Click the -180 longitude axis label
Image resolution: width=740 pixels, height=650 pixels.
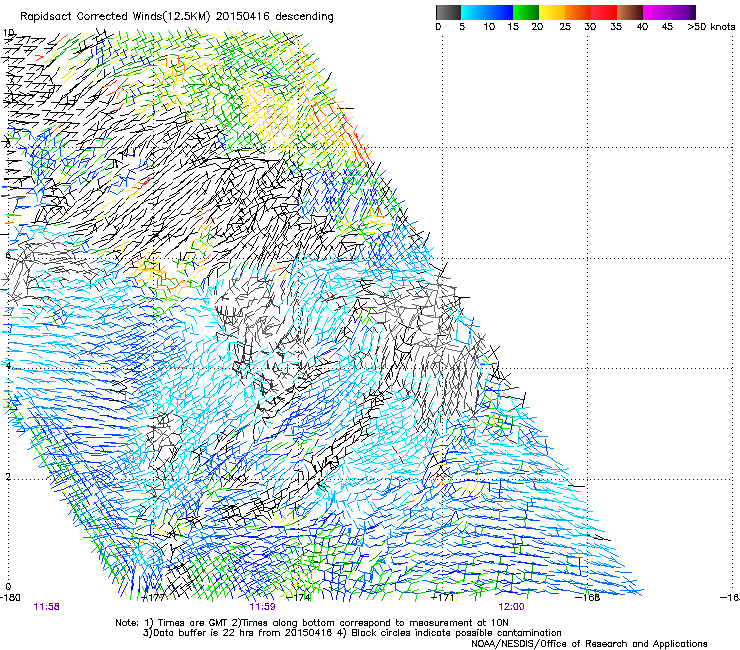(x=10, y=597)
